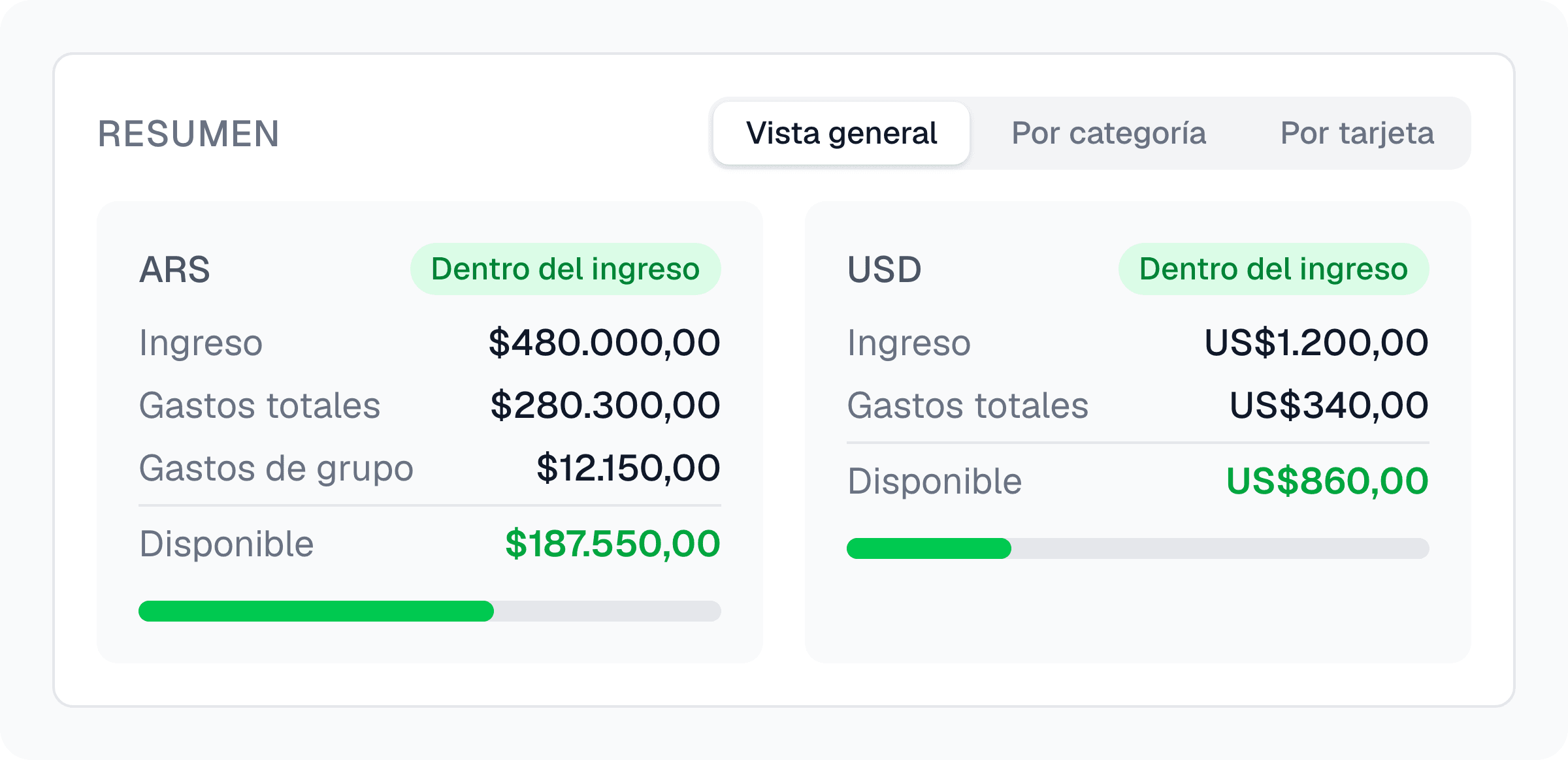Click the ARS income amount $480.000,00
1568x760 pixels.
click(x=604, y=343)
